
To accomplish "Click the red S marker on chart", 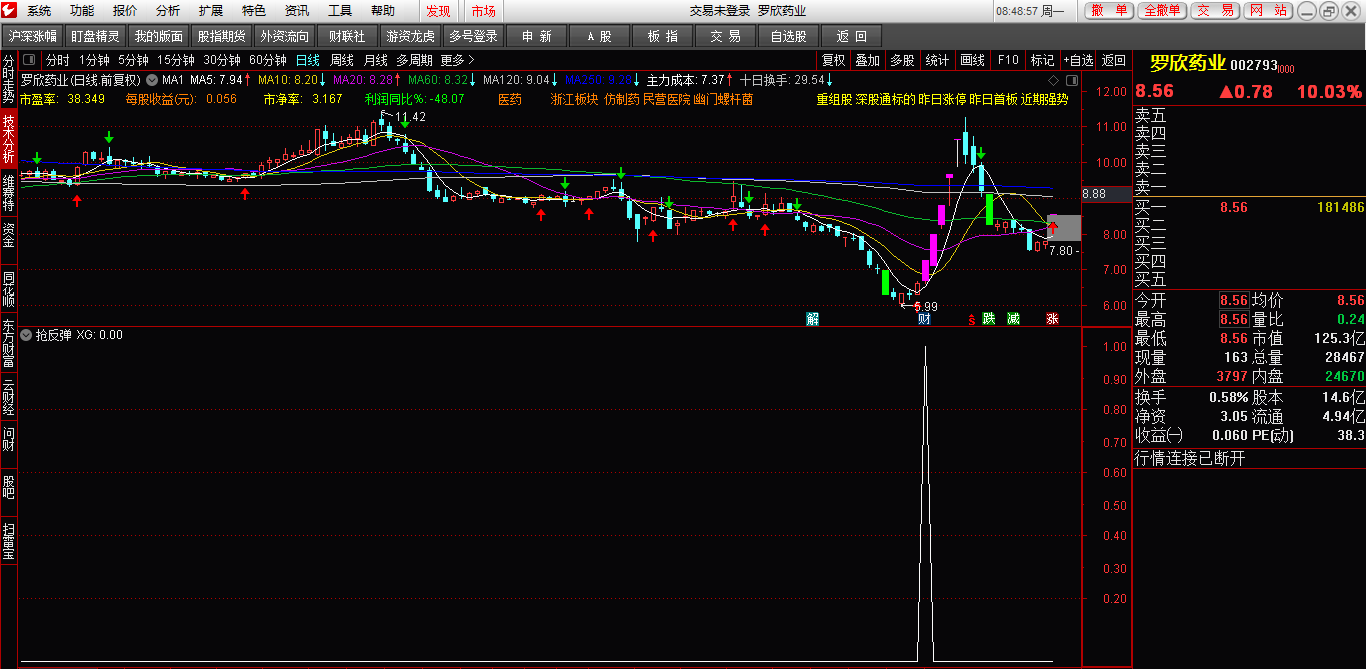I will click(x=970, y=319).
